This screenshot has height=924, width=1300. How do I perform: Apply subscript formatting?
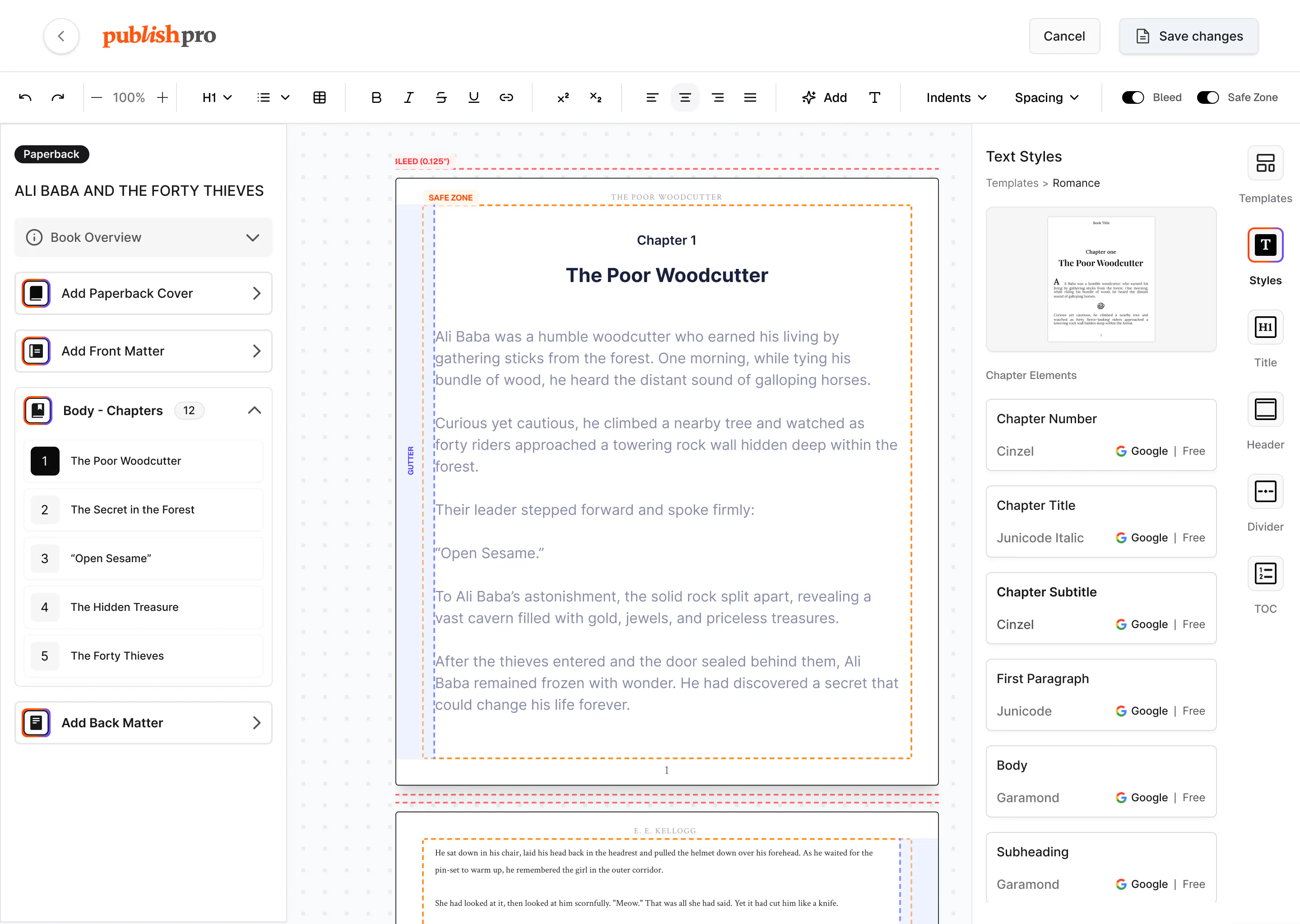pos(595,97)
